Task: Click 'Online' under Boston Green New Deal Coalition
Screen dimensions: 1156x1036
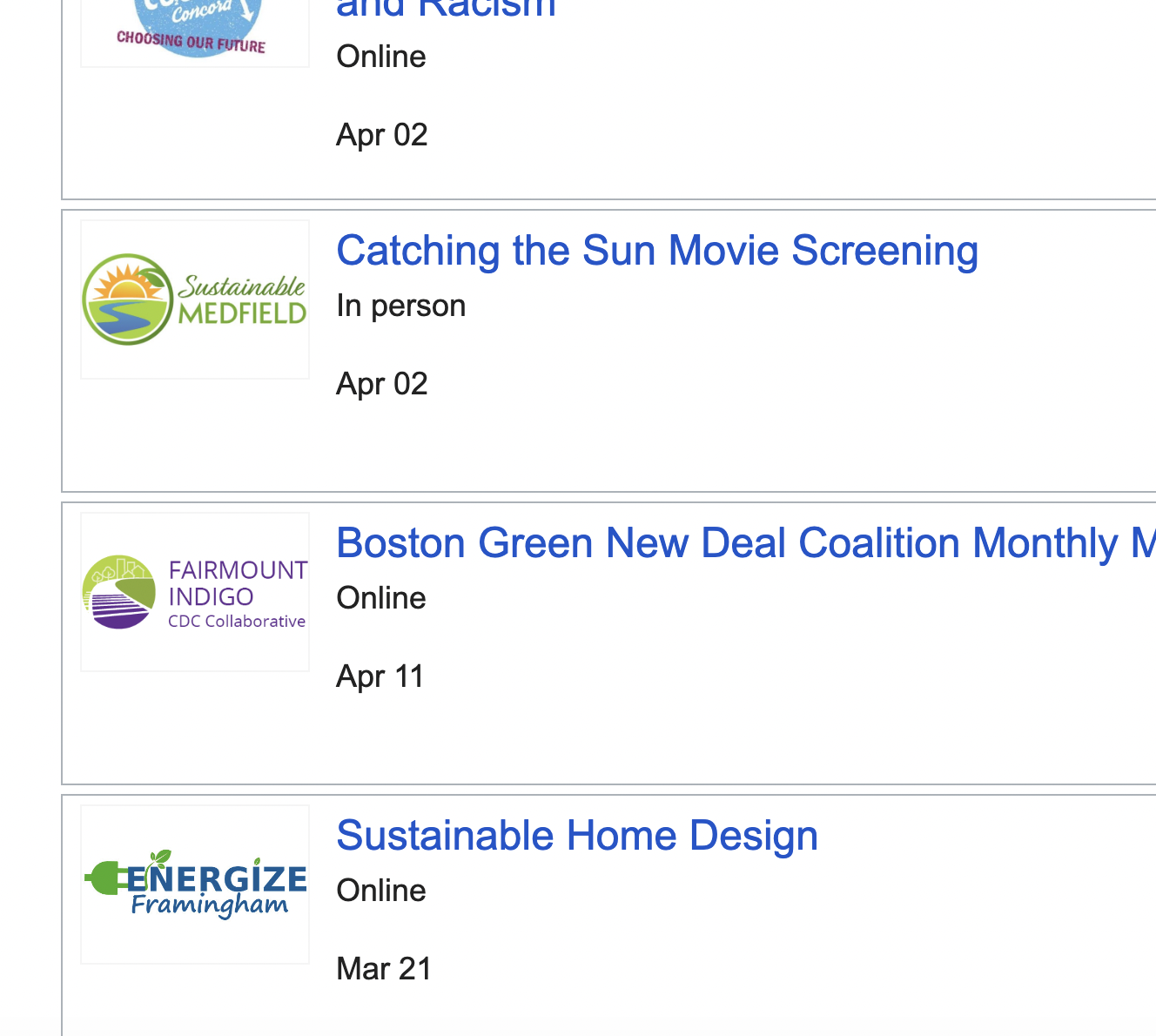Action: point(380,597)
